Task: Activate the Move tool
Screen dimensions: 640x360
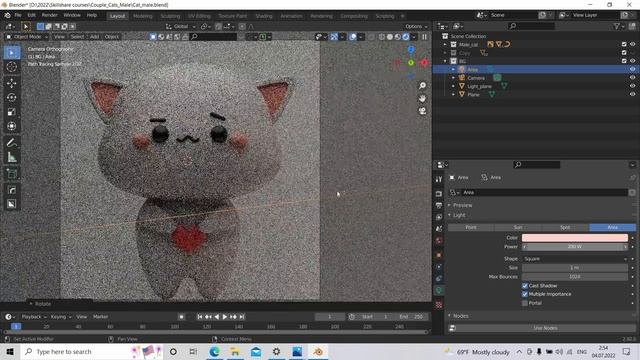Action: point(11,83)
